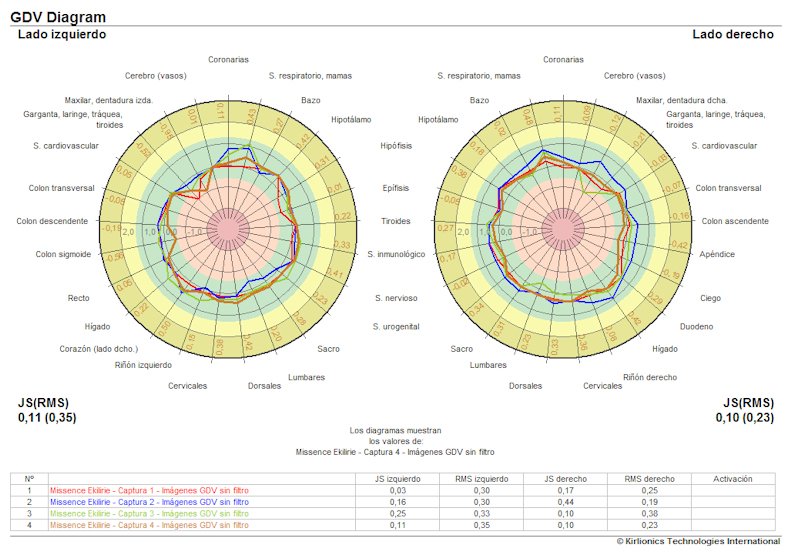Viewport: 785px width, 552px height.
Task: Select the Apéndice label on right chart
Action: point(717,254)
